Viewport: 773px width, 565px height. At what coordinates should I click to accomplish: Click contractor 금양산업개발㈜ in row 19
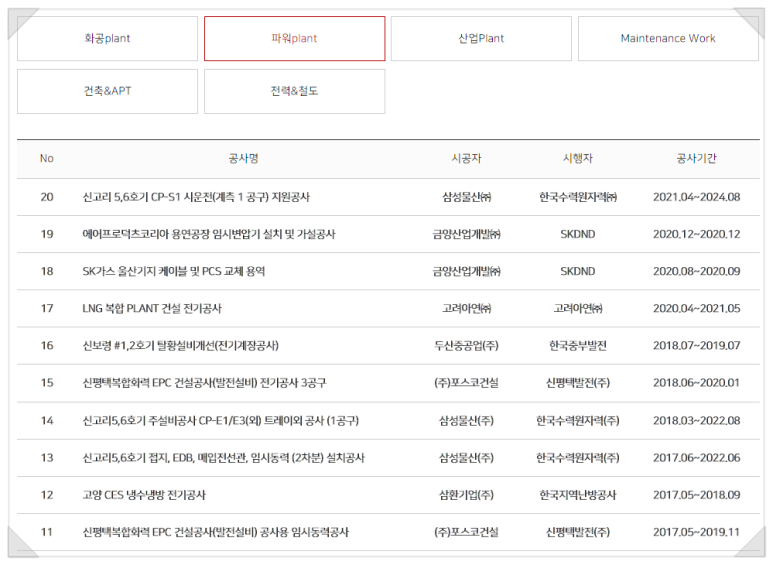(x=466, y=234)
